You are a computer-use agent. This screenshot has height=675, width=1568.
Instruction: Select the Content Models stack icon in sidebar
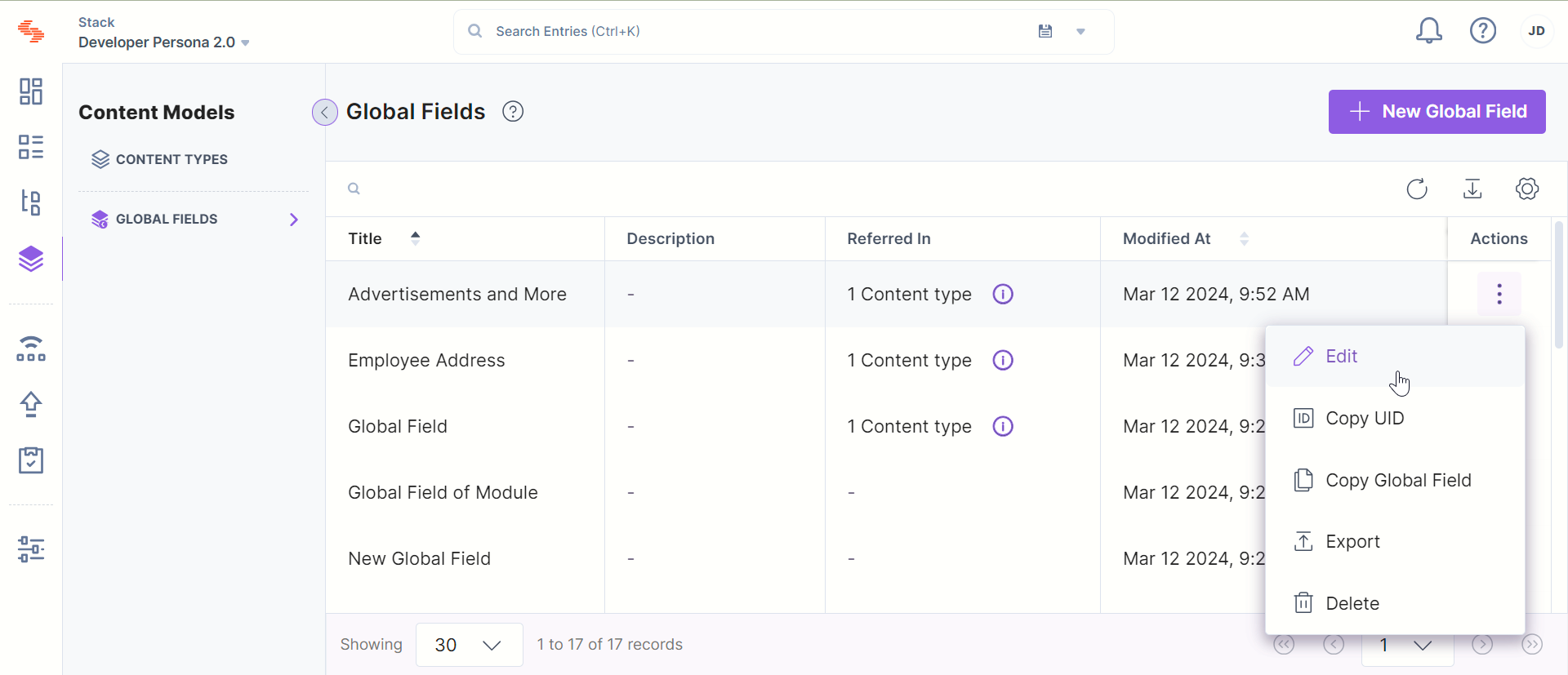pos(31,260)
